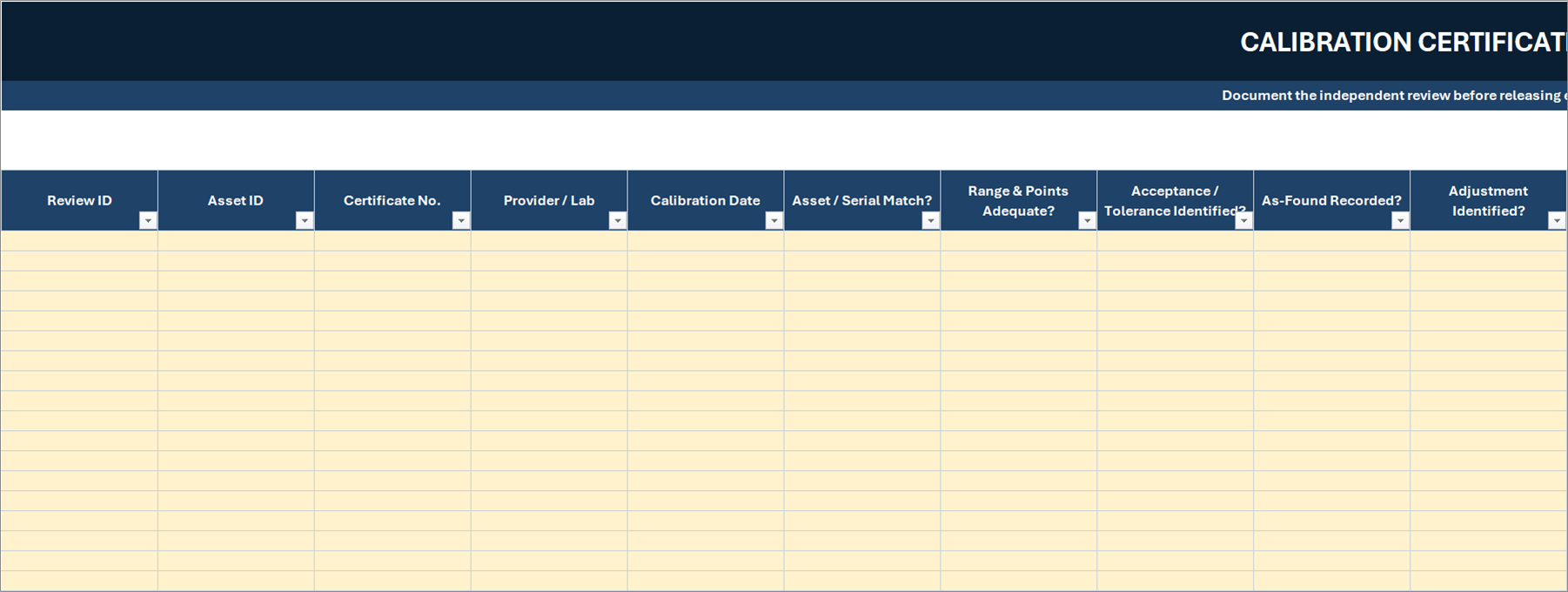The height and width of the screenshot is (592, 1568).
Task: Select first empty cell under Asset / Serial Match?
Action: [862, 241]
